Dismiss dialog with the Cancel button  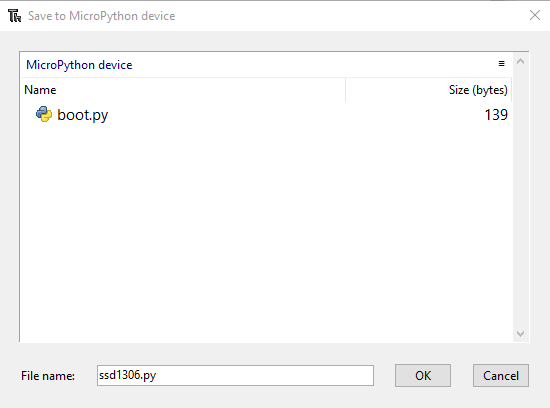point(501,375)
